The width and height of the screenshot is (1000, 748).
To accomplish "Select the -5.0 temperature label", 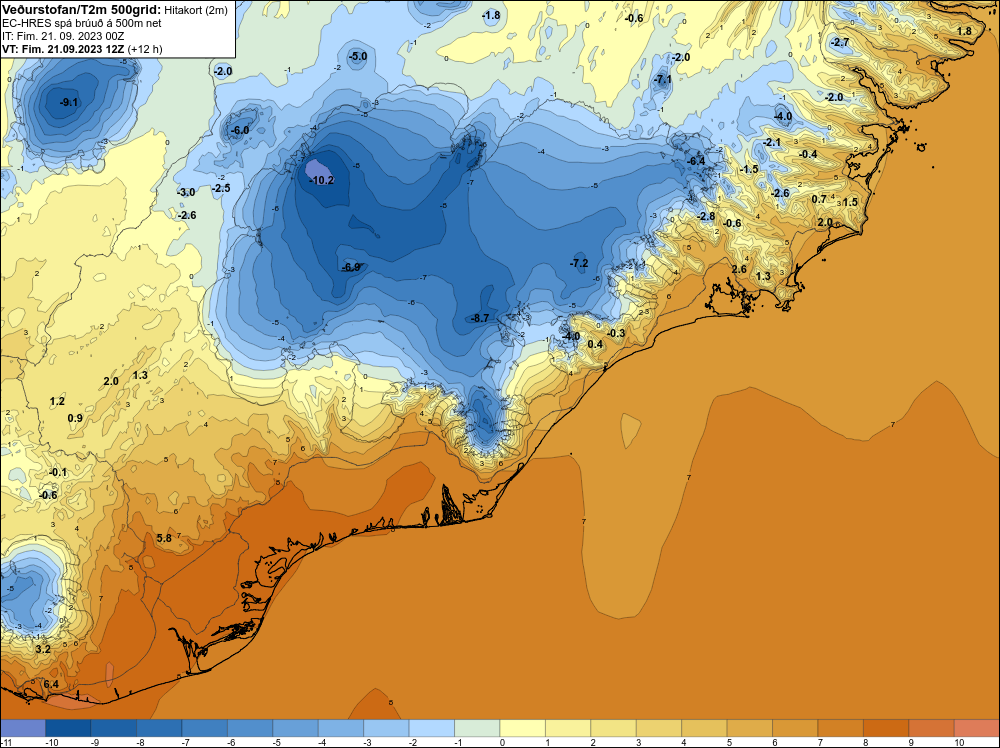I will (x=358, y=56).
